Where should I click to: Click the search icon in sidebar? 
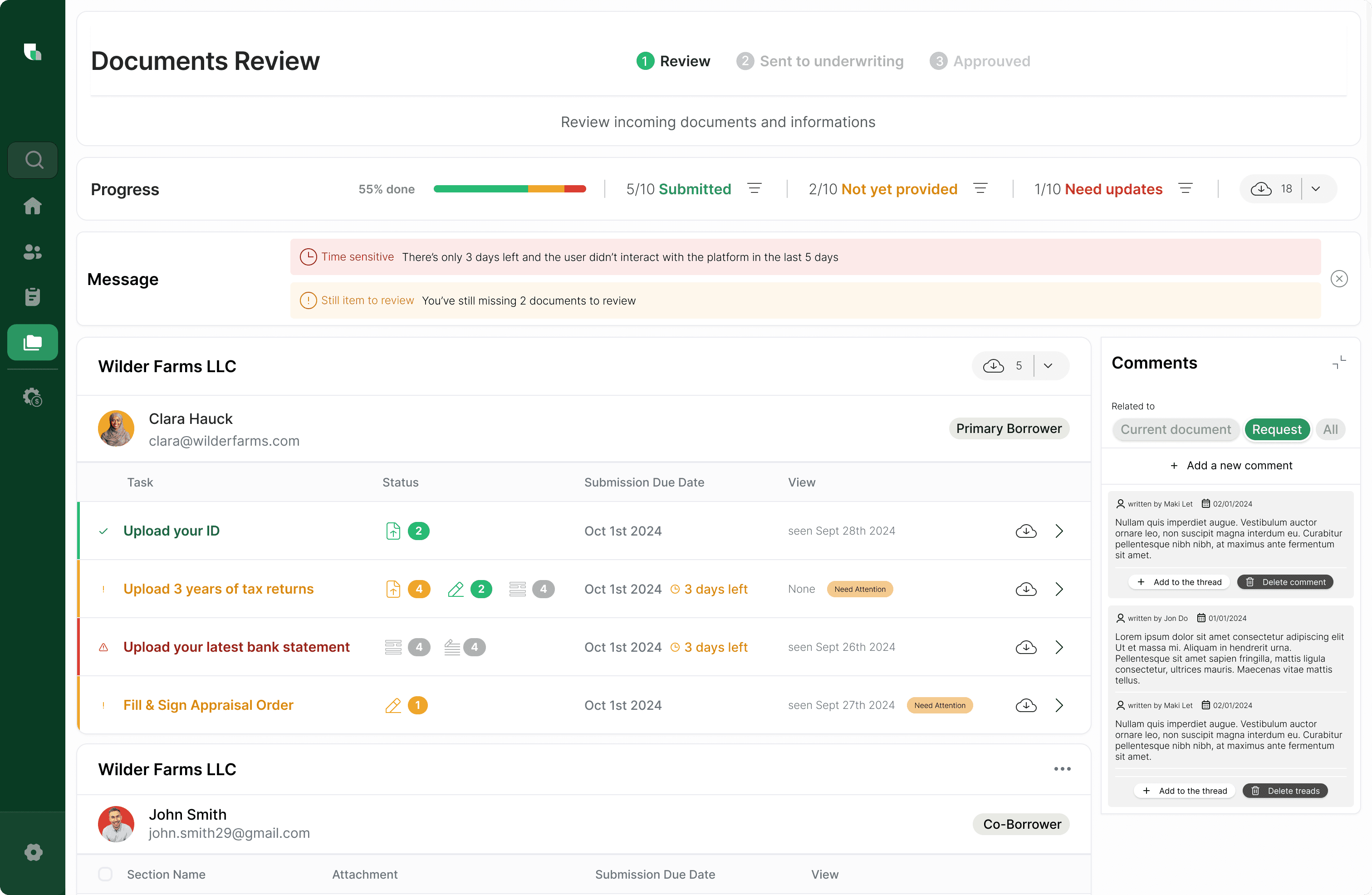[33, 160]
